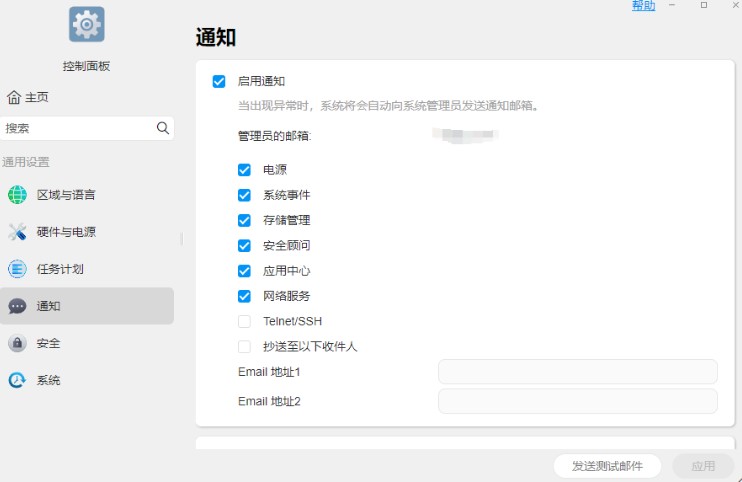This screenshot has height=482, width=742.
Task: Click the tools icon for 硬件与电源
Action: (18, 232)
